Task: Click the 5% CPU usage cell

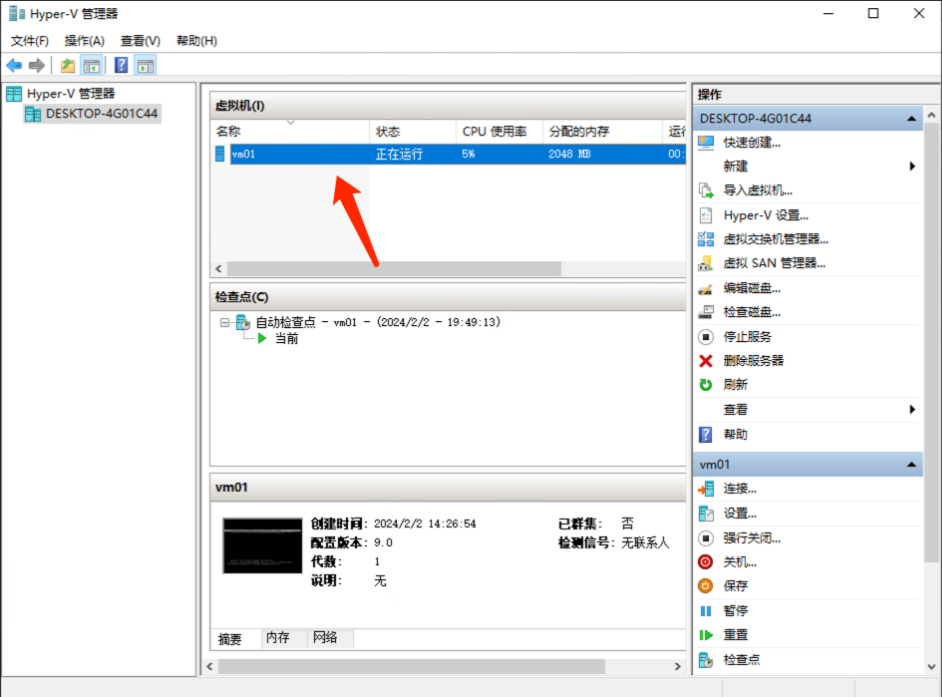Action: [x=469, y=154]
